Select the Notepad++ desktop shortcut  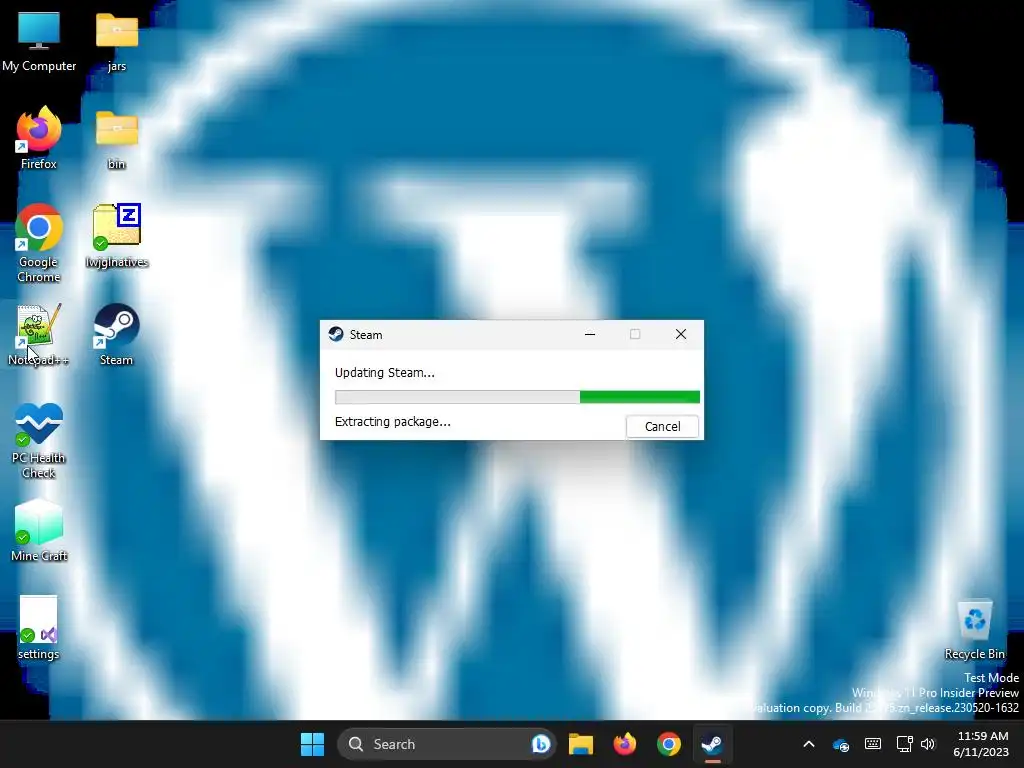tap(39, 334)
